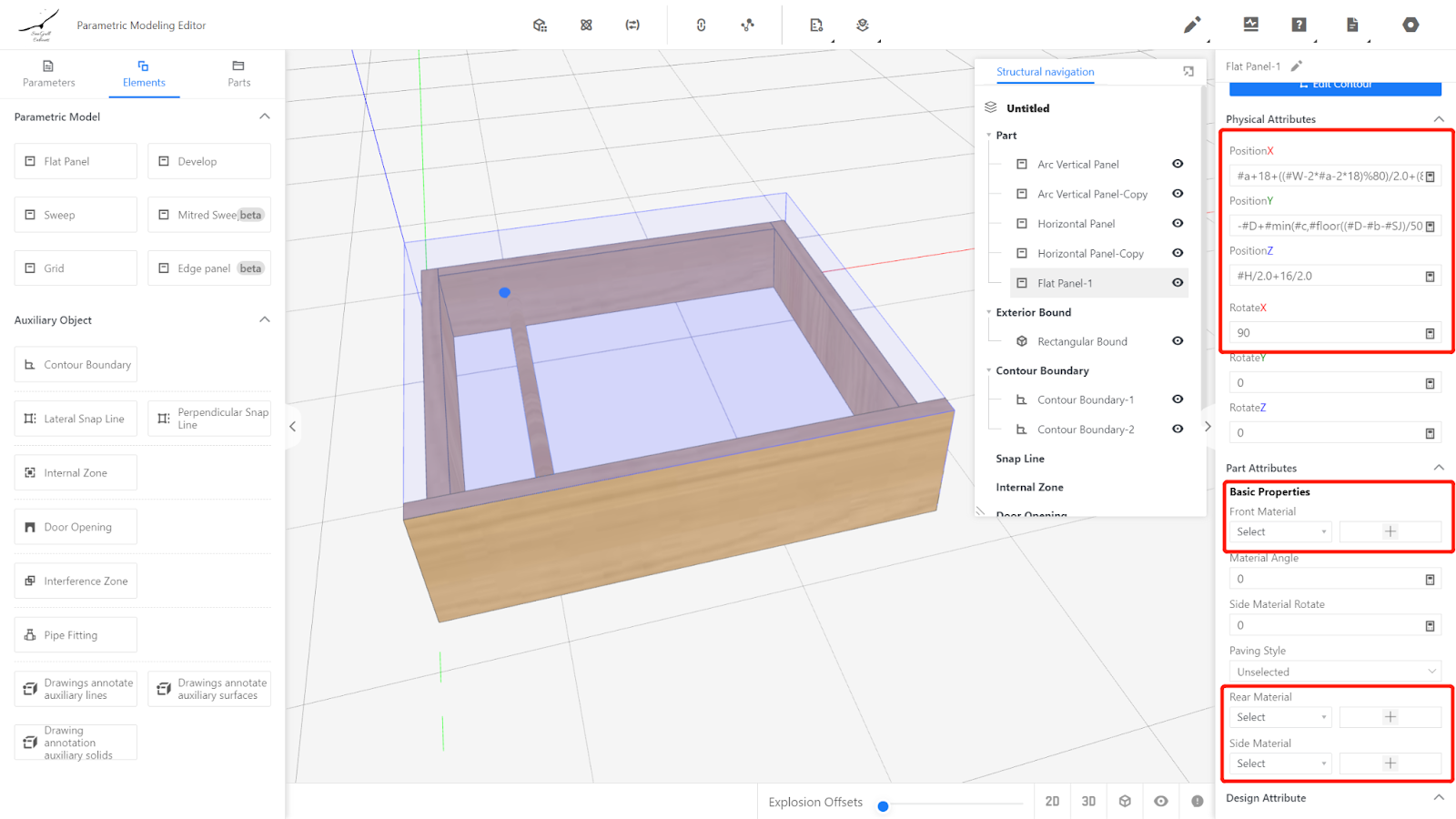Add a Flat Panel element
The height and width of the screenshot is (819, 1456).
(x=76, y=161)
